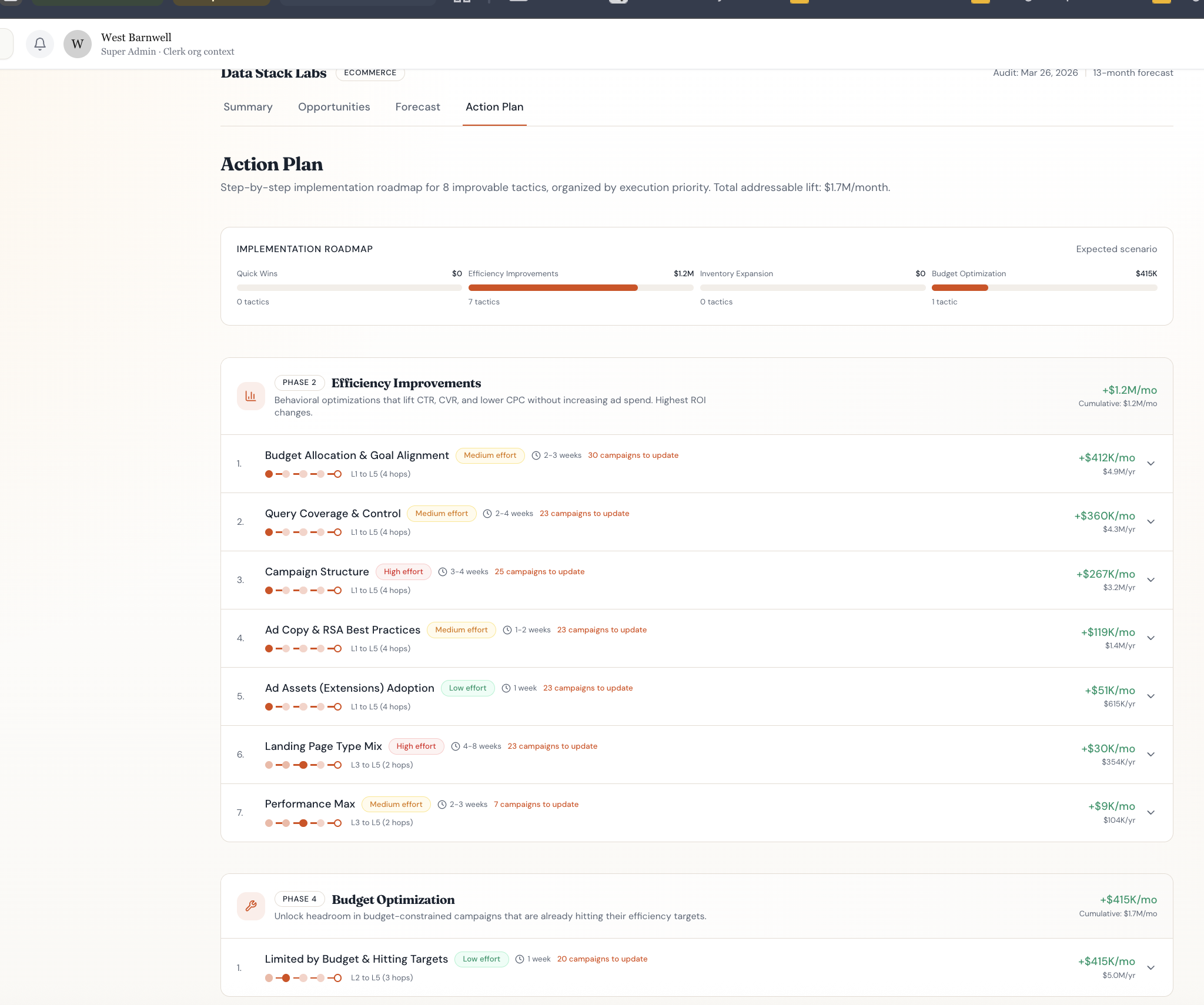Expand Landing Page Type Mix chevron

(1151, 755)
